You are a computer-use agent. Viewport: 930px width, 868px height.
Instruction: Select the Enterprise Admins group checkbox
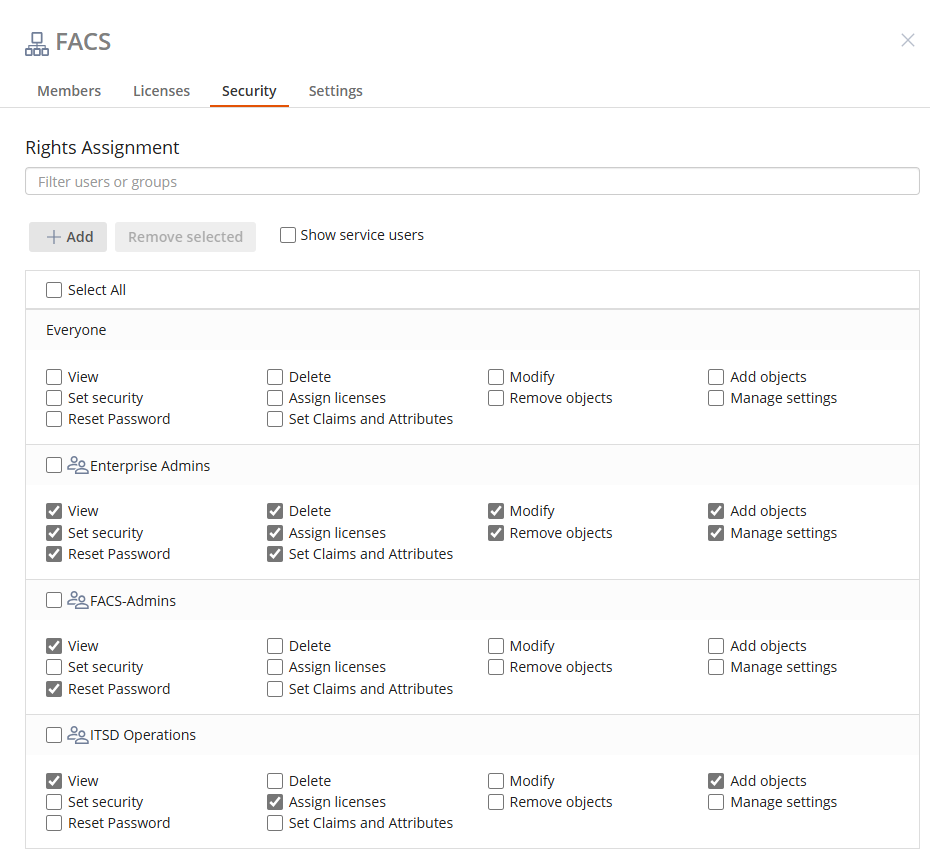click(54, 465)
